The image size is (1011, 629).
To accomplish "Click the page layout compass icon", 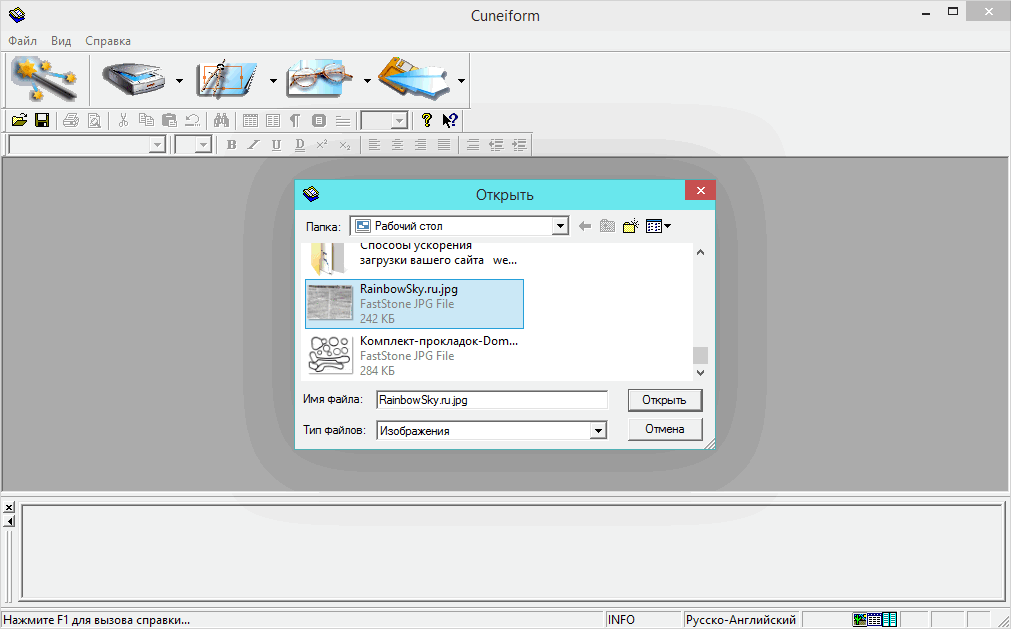I will (227, 79).
